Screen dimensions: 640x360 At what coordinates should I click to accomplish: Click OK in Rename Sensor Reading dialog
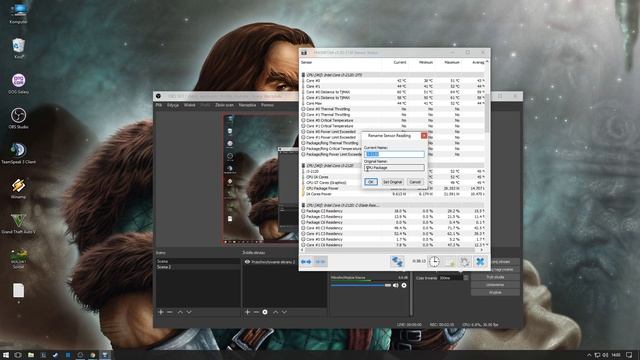371,182
